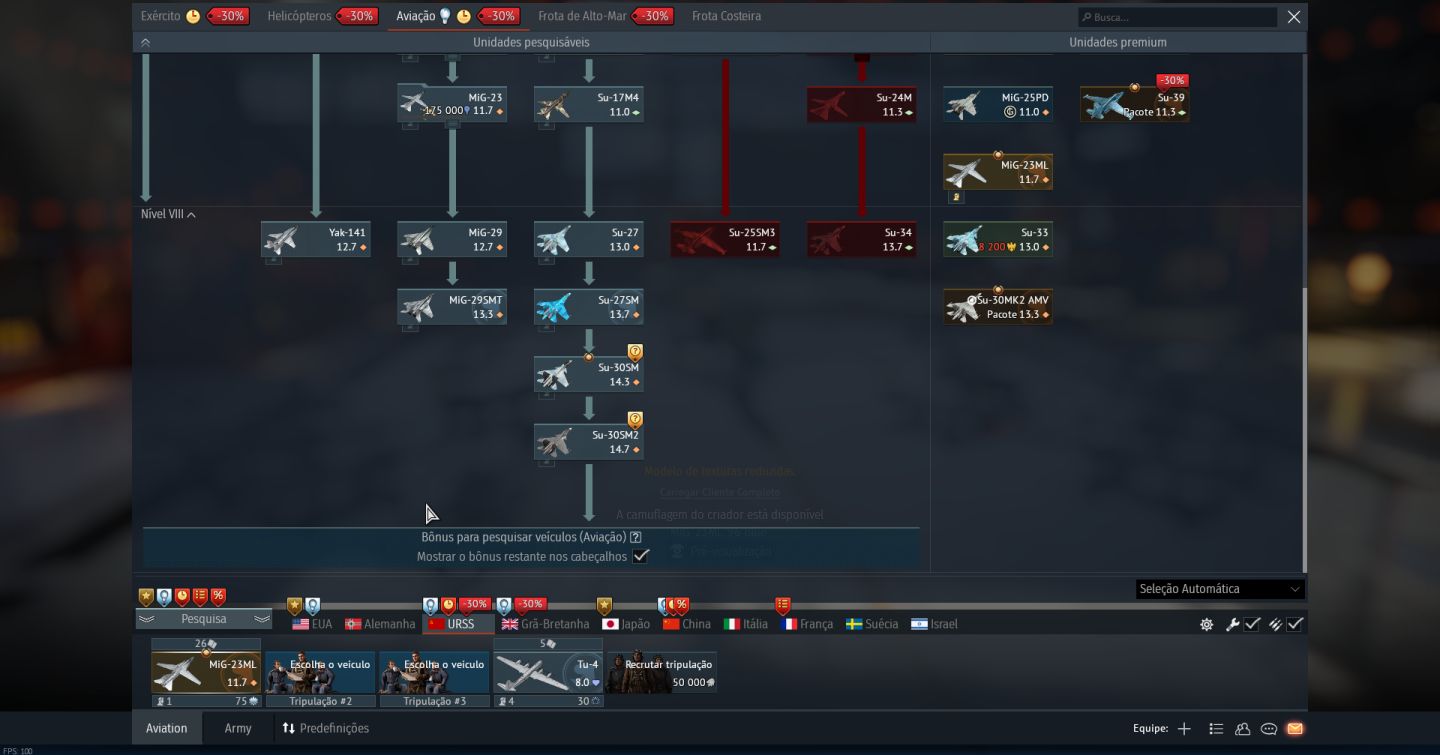1440x755 pixels.
Task: Switch to the EUA nation
Action: [x=312, y=624]
